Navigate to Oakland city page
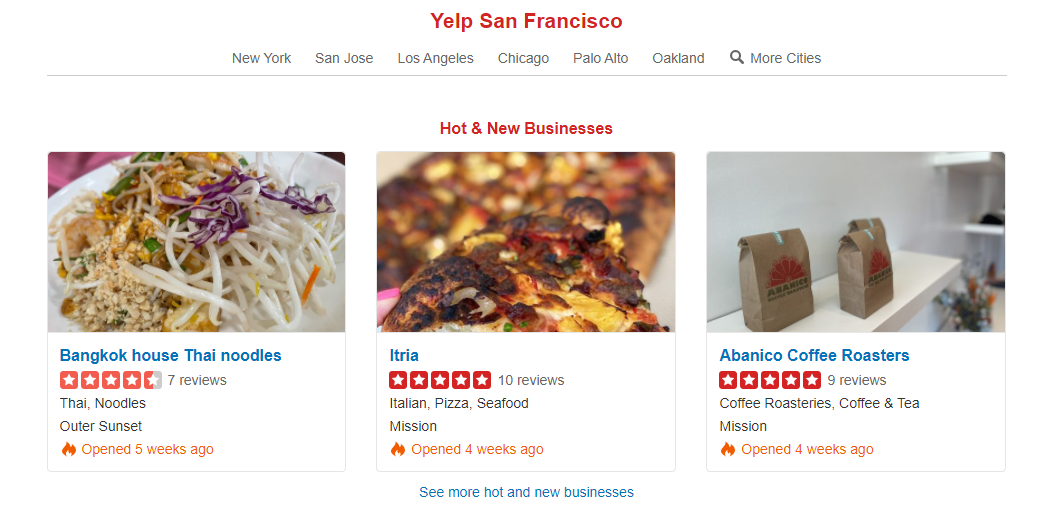Screen dimensions: 1055x513 [678, 58]
